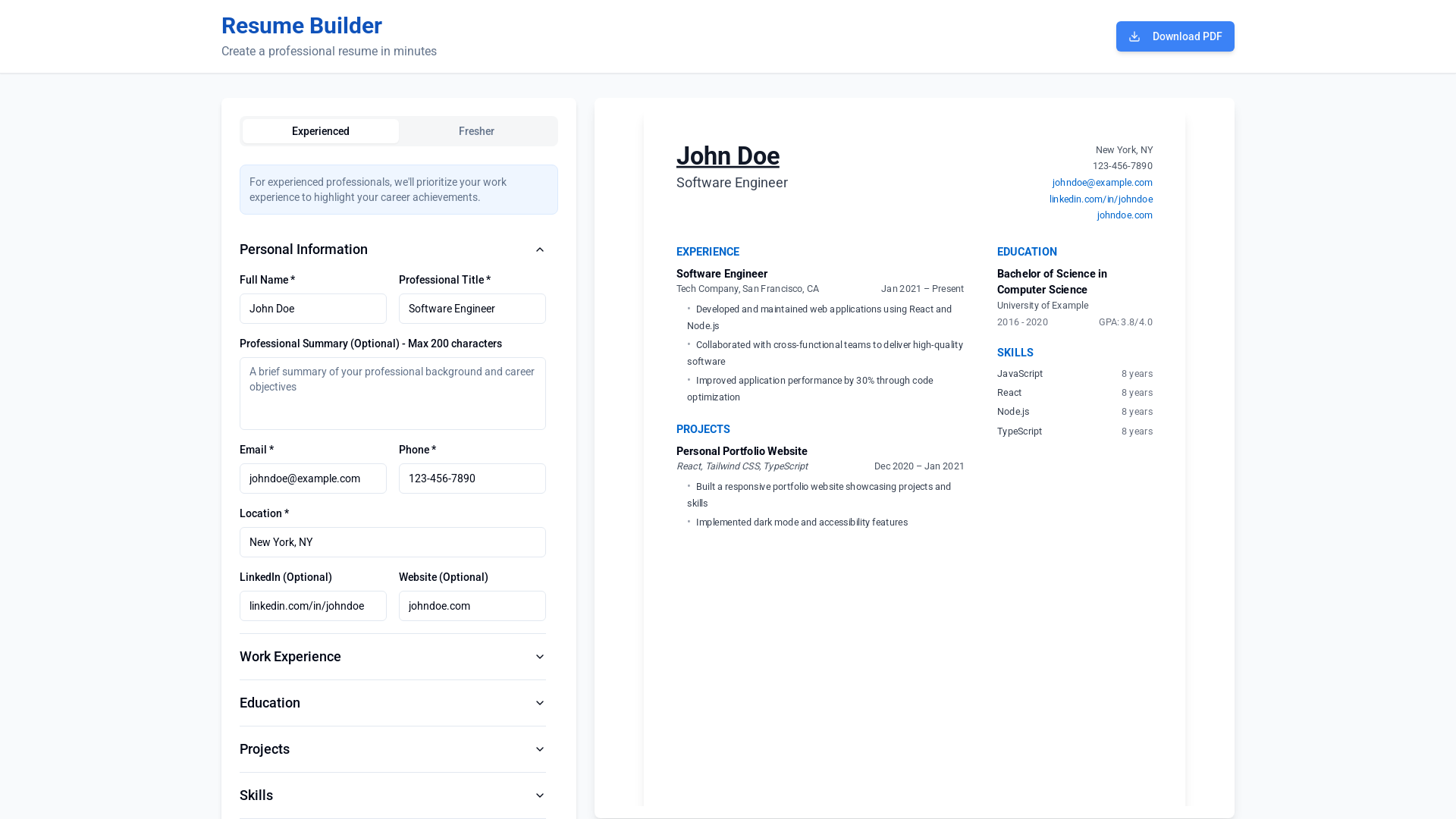The height and width of the screenshot is (819, 1456).
Task: Click GPA: 3.8/4.0 text
Action: [x=1125, y=322]
